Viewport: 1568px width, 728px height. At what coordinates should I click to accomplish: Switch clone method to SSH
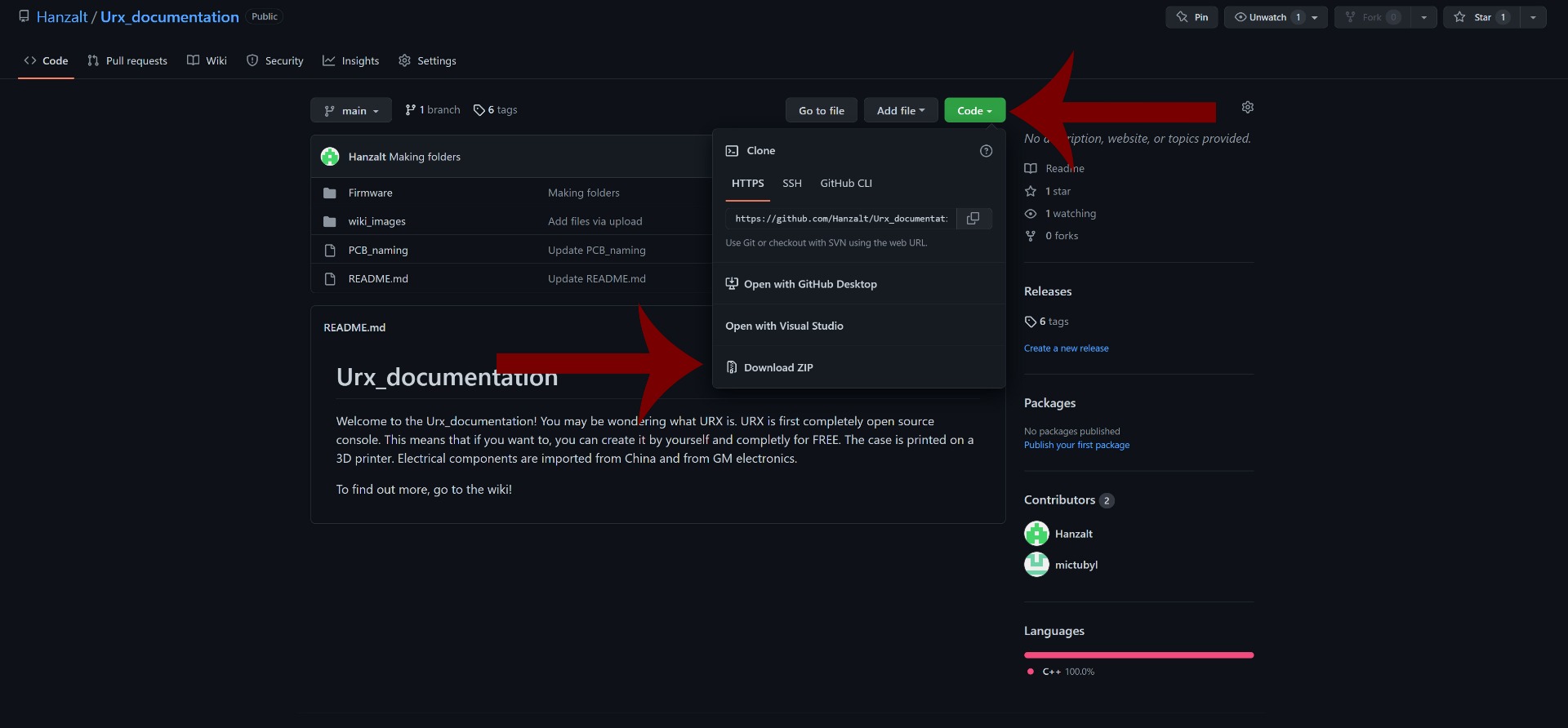pos(791,184)
